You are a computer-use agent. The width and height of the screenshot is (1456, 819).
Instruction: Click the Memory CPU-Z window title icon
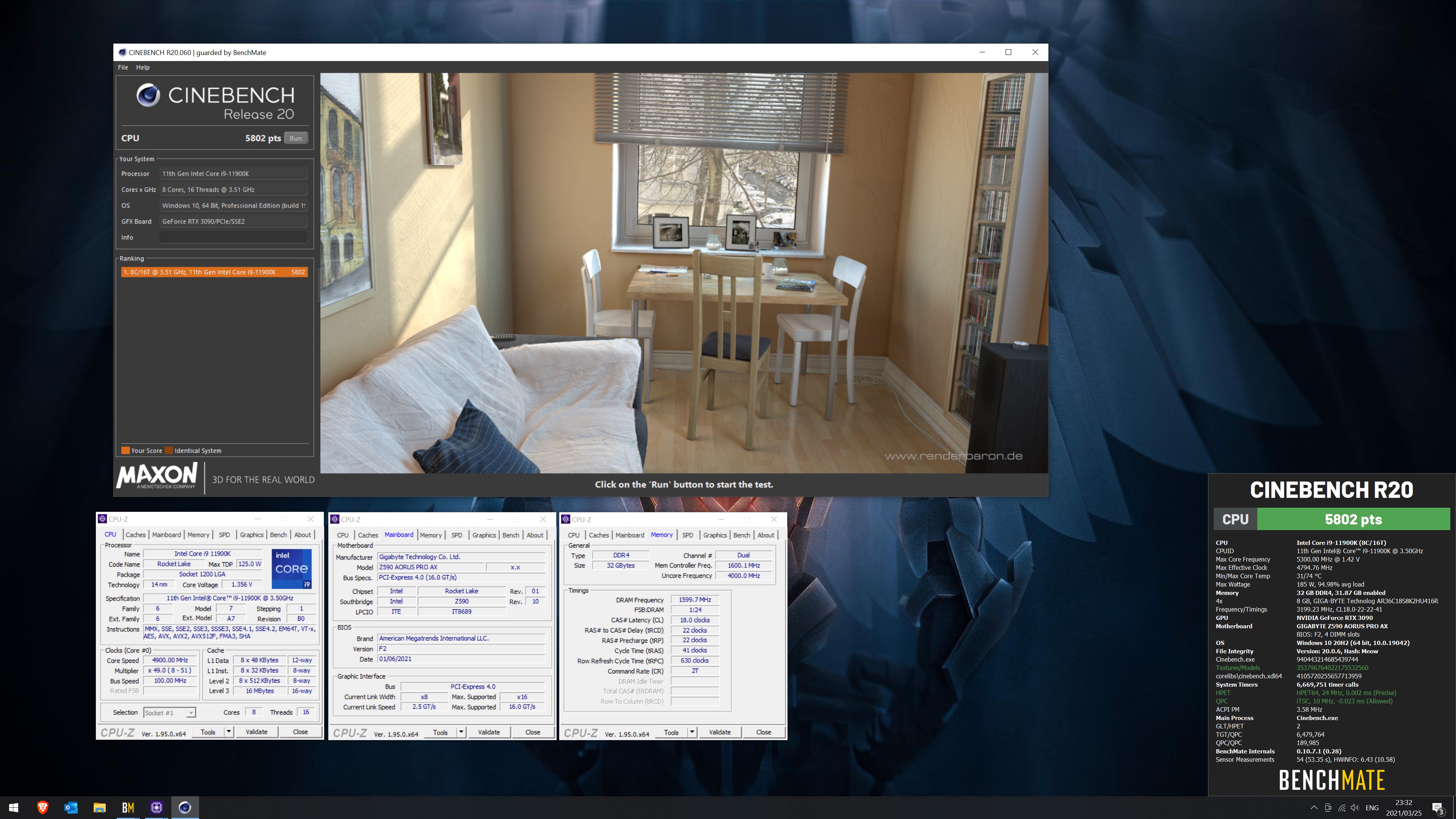point(566,519)
